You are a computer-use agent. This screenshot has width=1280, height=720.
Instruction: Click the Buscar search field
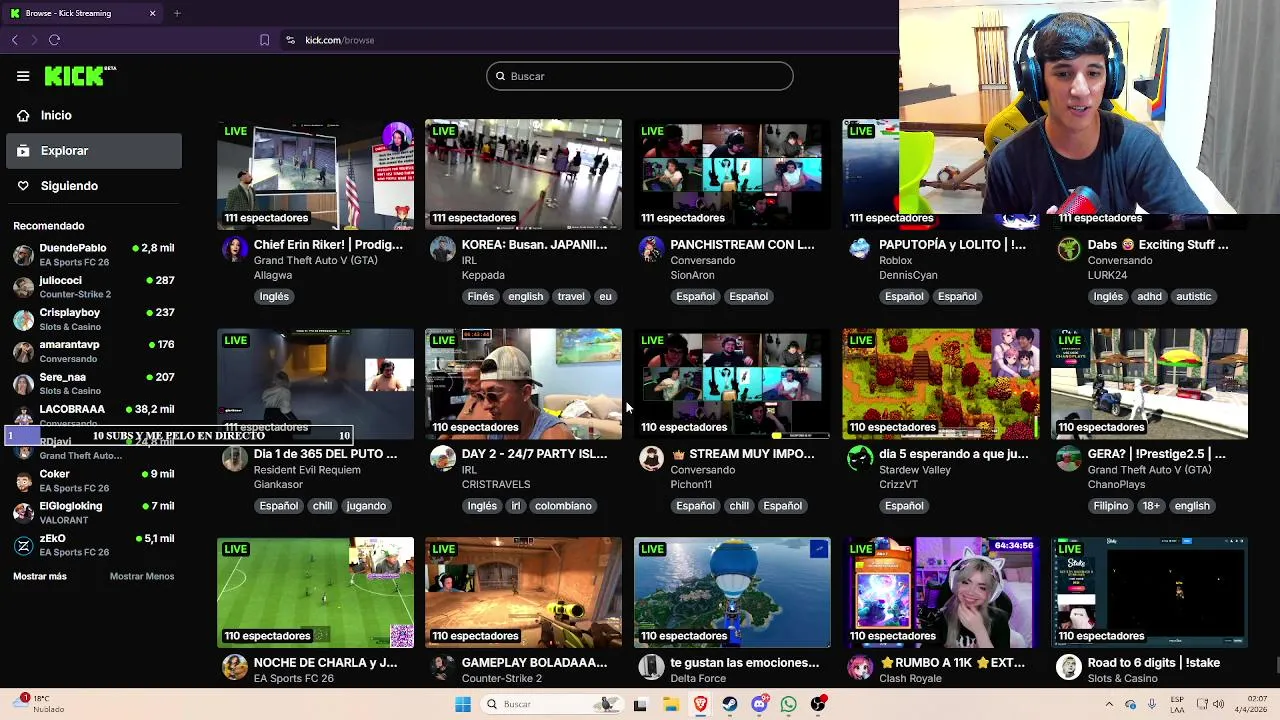[640, 76]
